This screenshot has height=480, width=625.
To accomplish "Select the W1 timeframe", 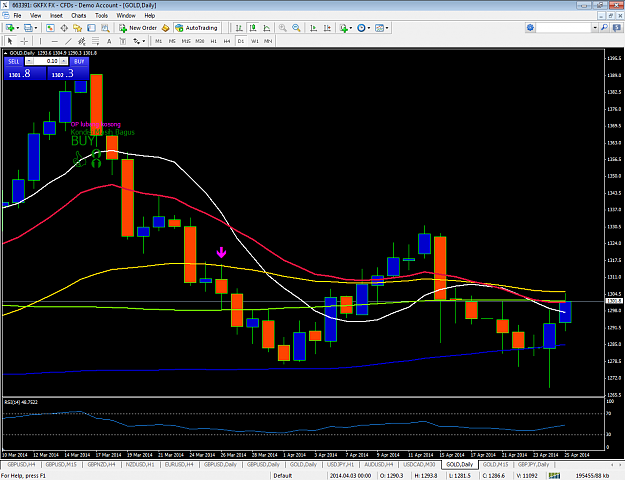I will click(255, 41).
